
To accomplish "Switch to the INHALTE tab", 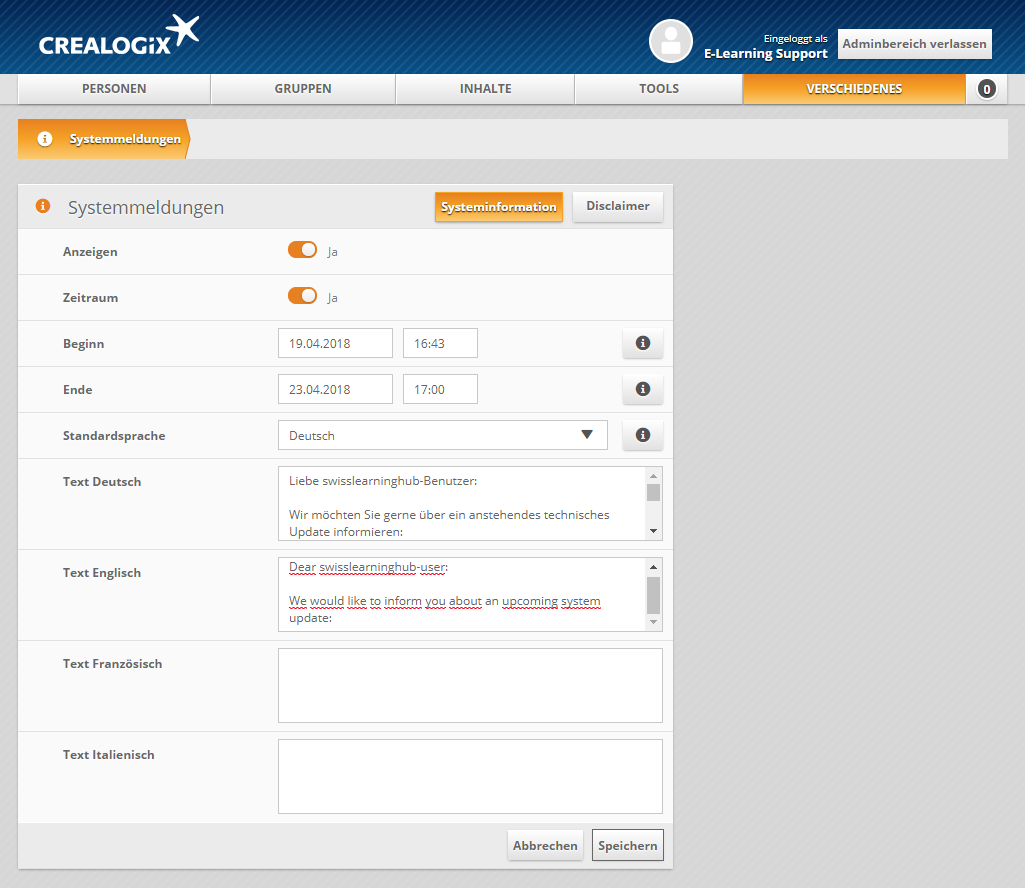I will [x=485, y=89].
